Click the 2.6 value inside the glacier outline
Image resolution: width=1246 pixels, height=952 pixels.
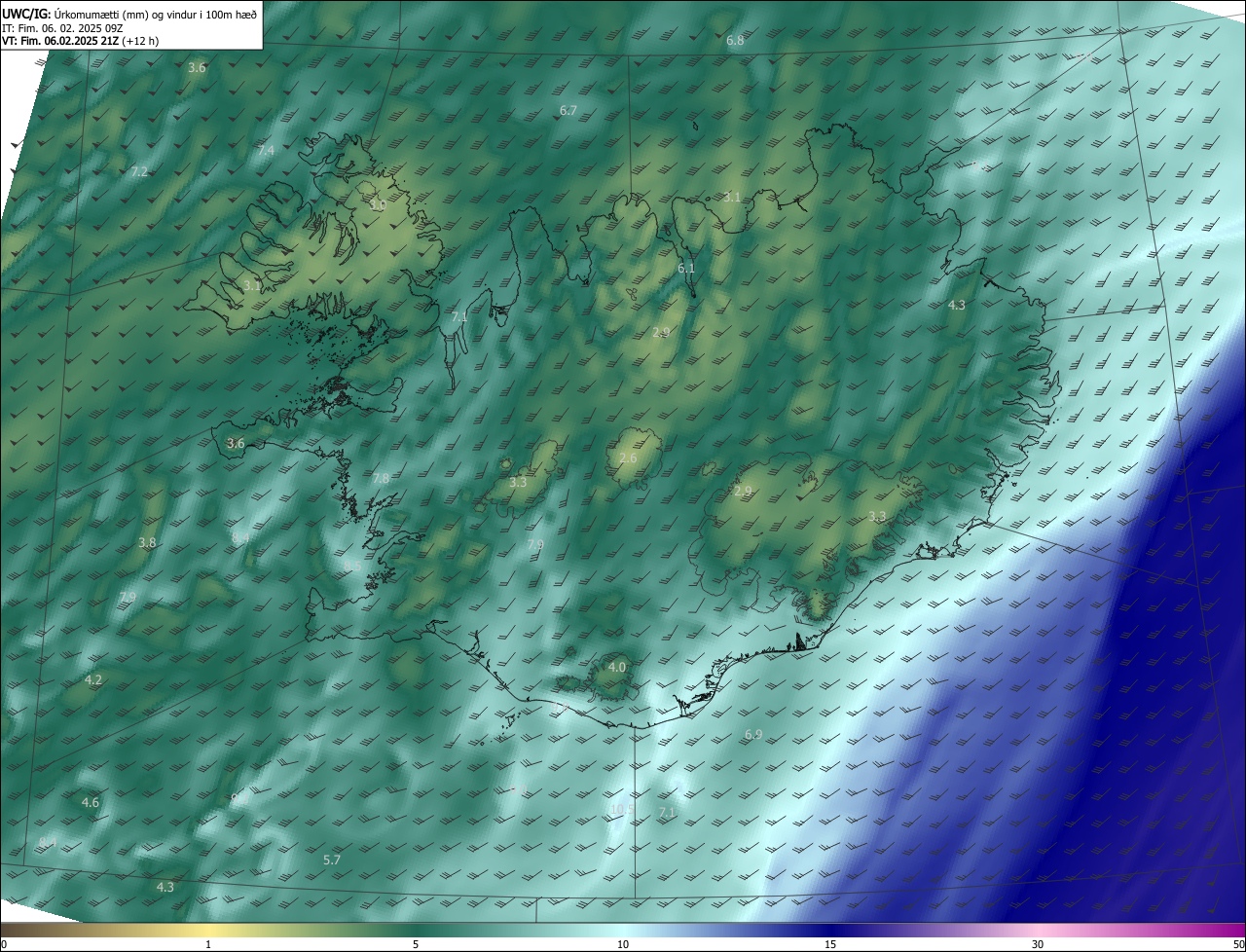628,458
